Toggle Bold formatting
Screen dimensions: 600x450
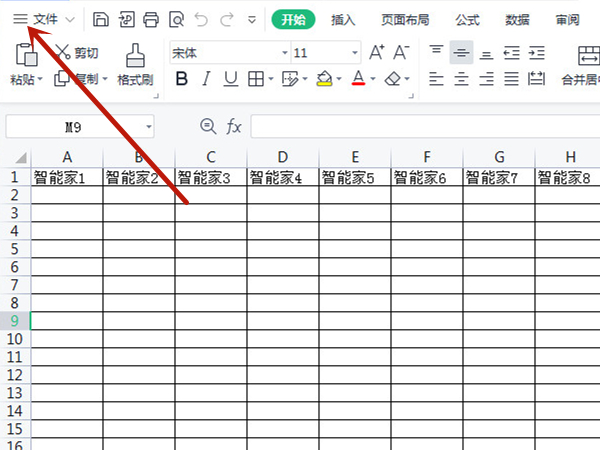click(x=181, y=78)
